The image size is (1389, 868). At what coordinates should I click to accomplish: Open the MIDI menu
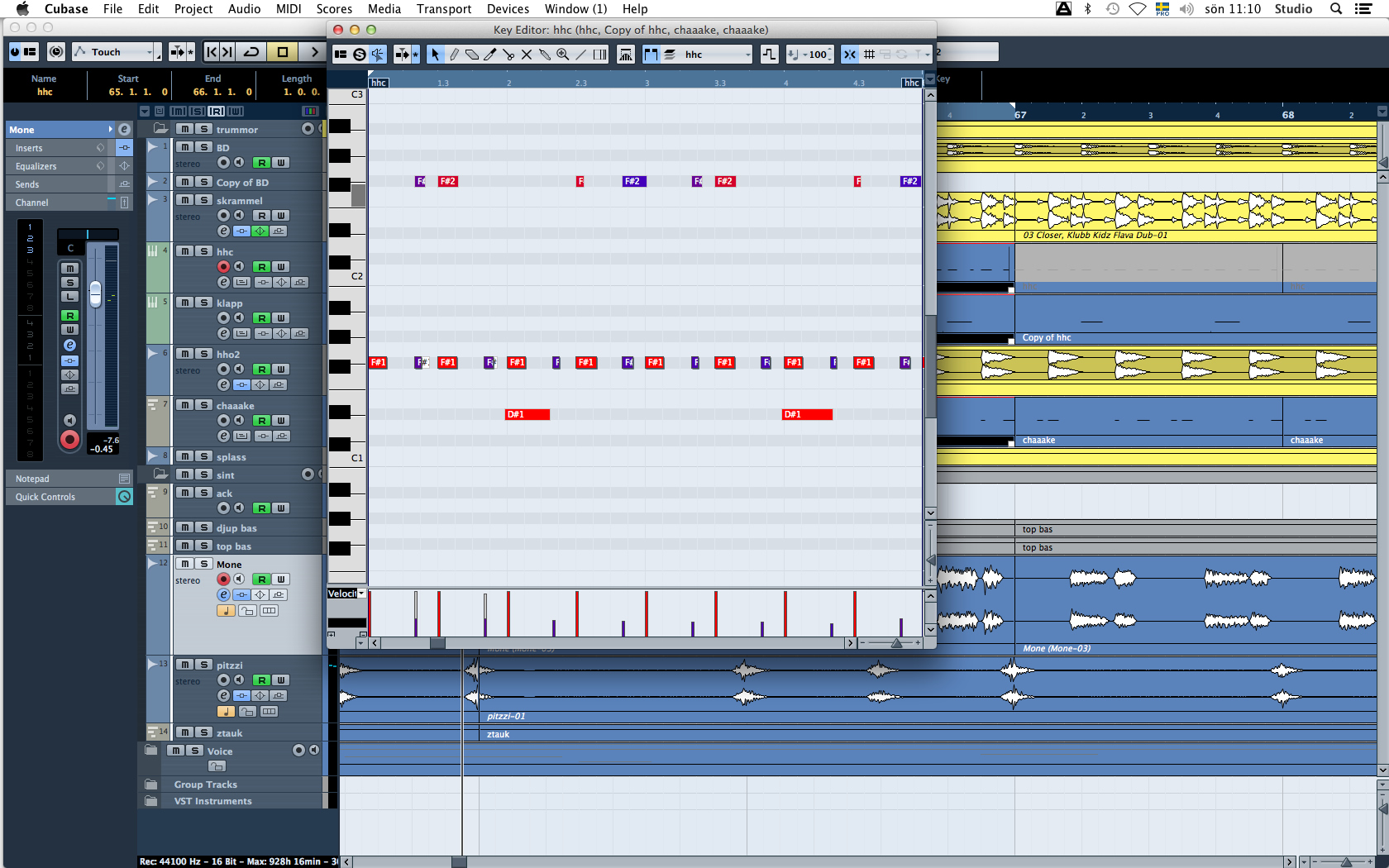tap(289, 9)
